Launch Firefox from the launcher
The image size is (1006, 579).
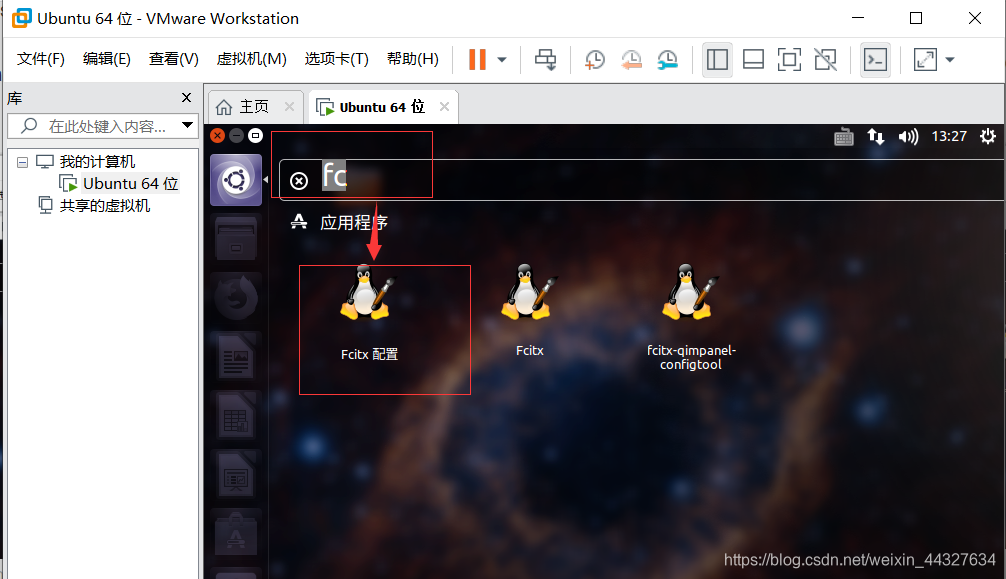click(236, 297)
